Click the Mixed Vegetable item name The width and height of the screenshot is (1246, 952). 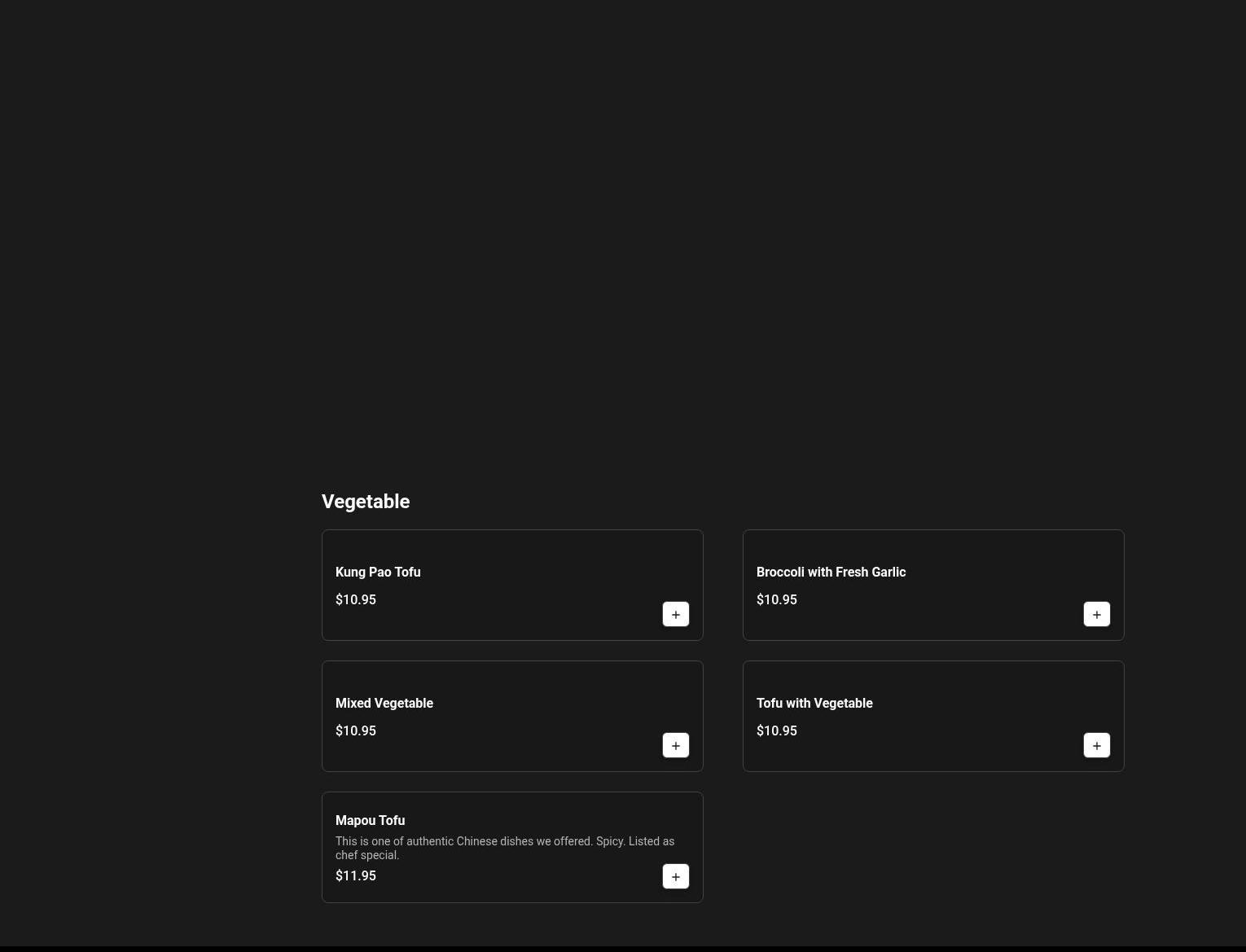(x=384, y=703)
